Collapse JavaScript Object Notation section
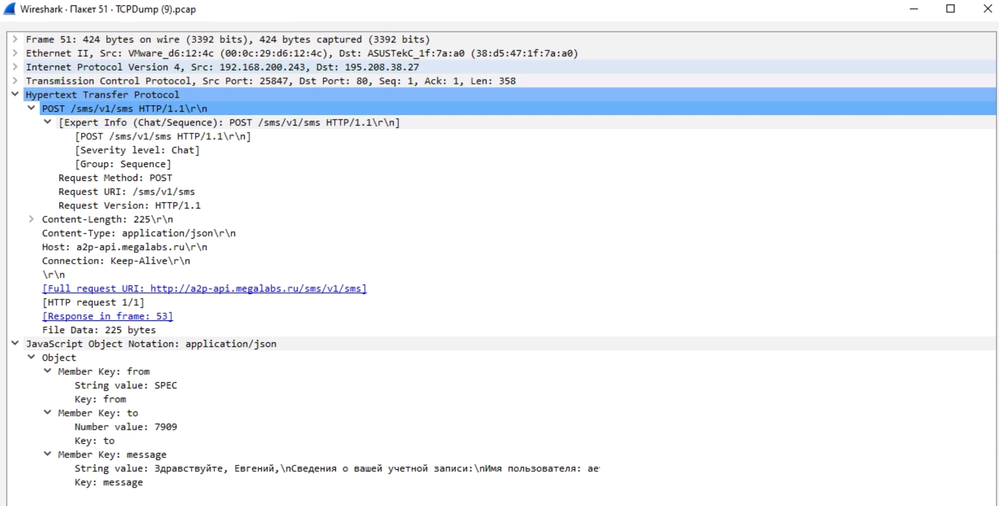 [15, 343]
